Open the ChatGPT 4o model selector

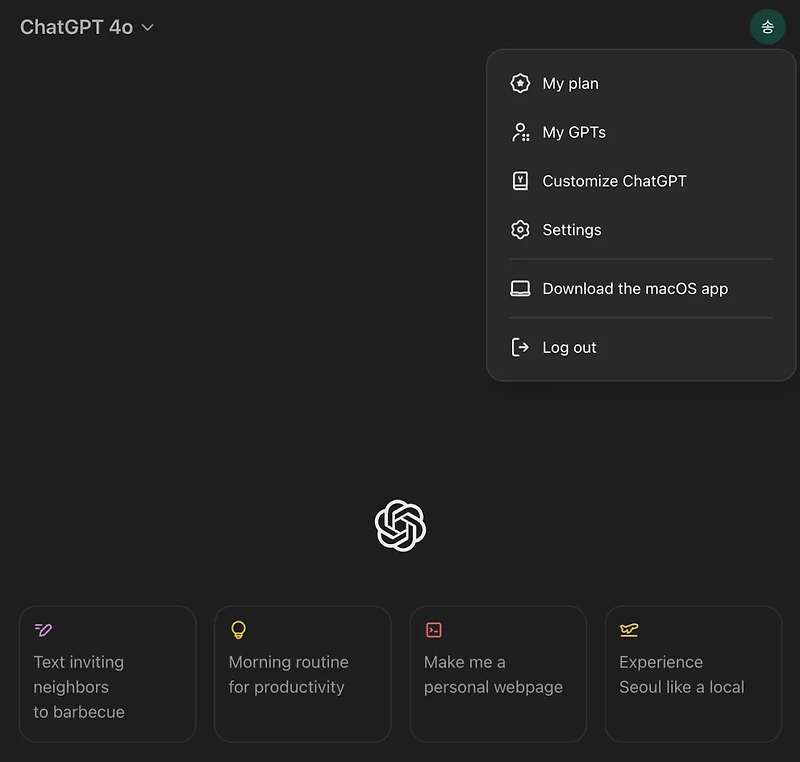[77, 28]
